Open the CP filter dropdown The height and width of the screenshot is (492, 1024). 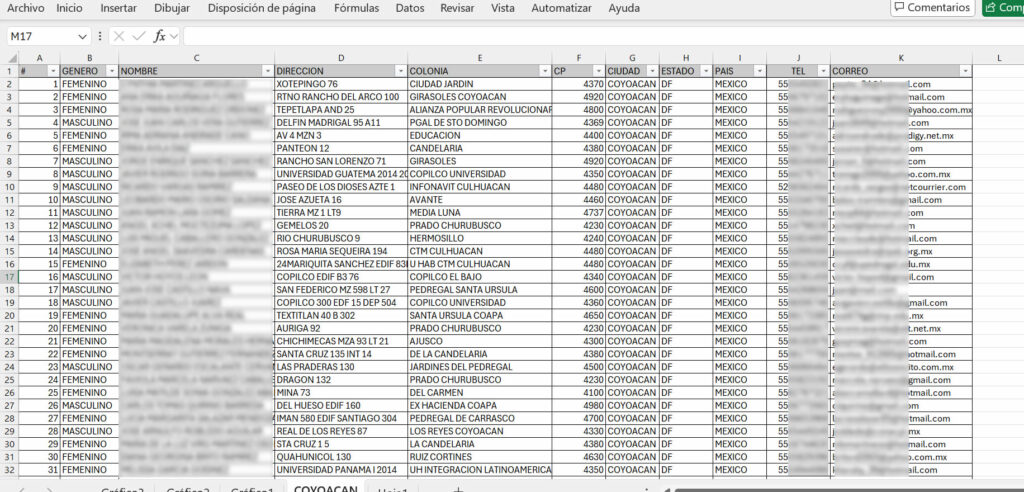coord(599,71)
